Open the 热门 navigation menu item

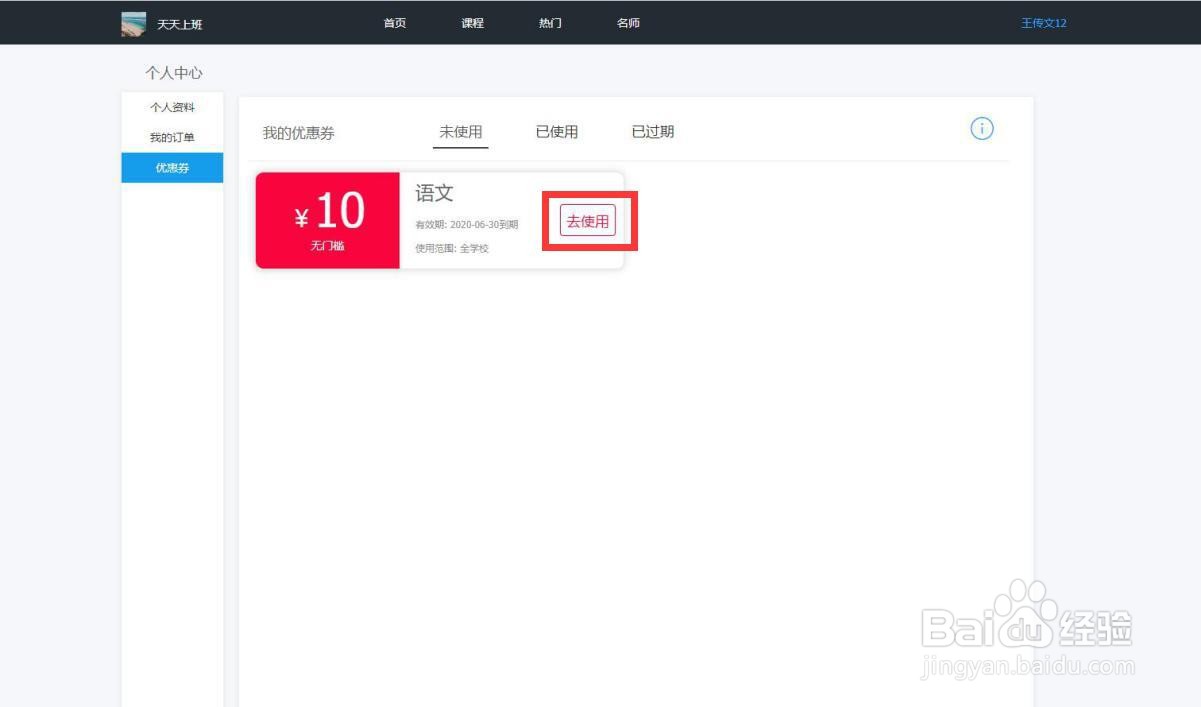tap(549, 21)
